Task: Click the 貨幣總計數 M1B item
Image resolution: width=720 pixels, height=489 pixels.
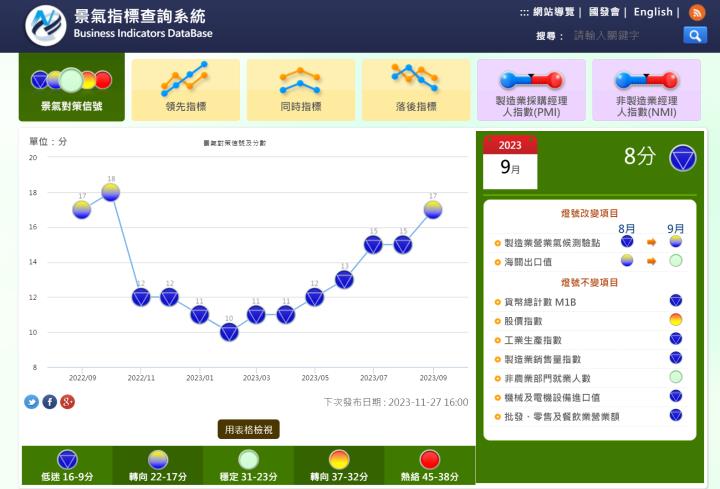Action: coord(540,302)
